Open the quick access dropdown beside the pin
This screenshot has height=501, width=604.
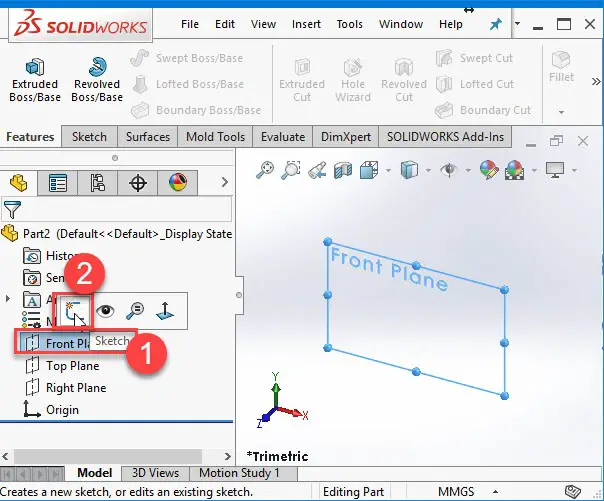[517, 23]
